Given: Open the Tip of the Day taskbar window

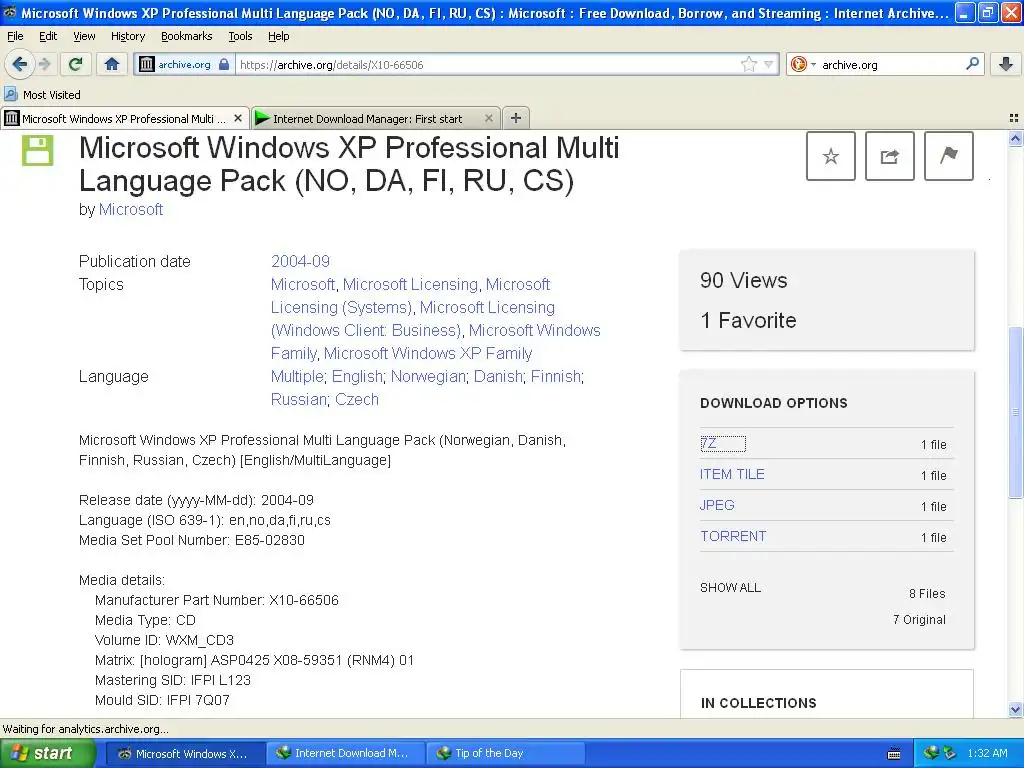Looking at the screenshot, I should (504, 754).
